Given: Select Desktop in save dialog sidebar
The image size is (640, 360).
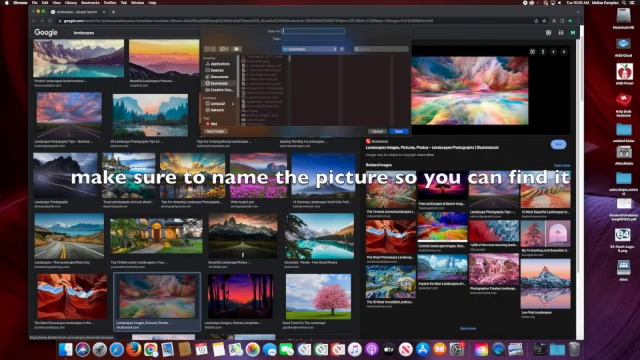Looking at the screenshot, I should pyautogui.click(x=217, y=71).
